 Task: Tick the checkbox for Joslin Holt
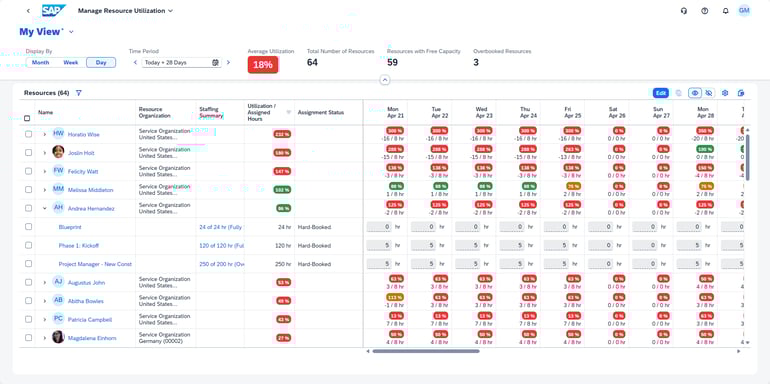pos(28,152)
